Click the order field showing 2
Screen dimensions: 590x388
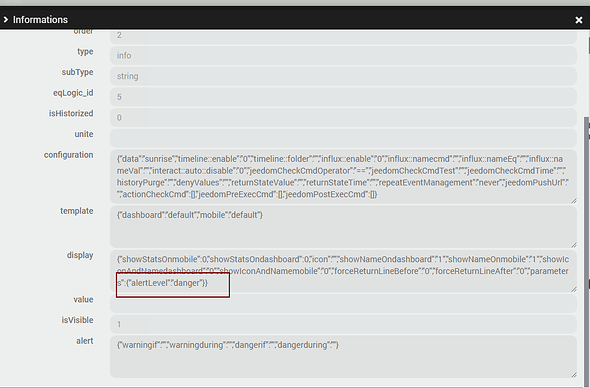pos(343,36)
